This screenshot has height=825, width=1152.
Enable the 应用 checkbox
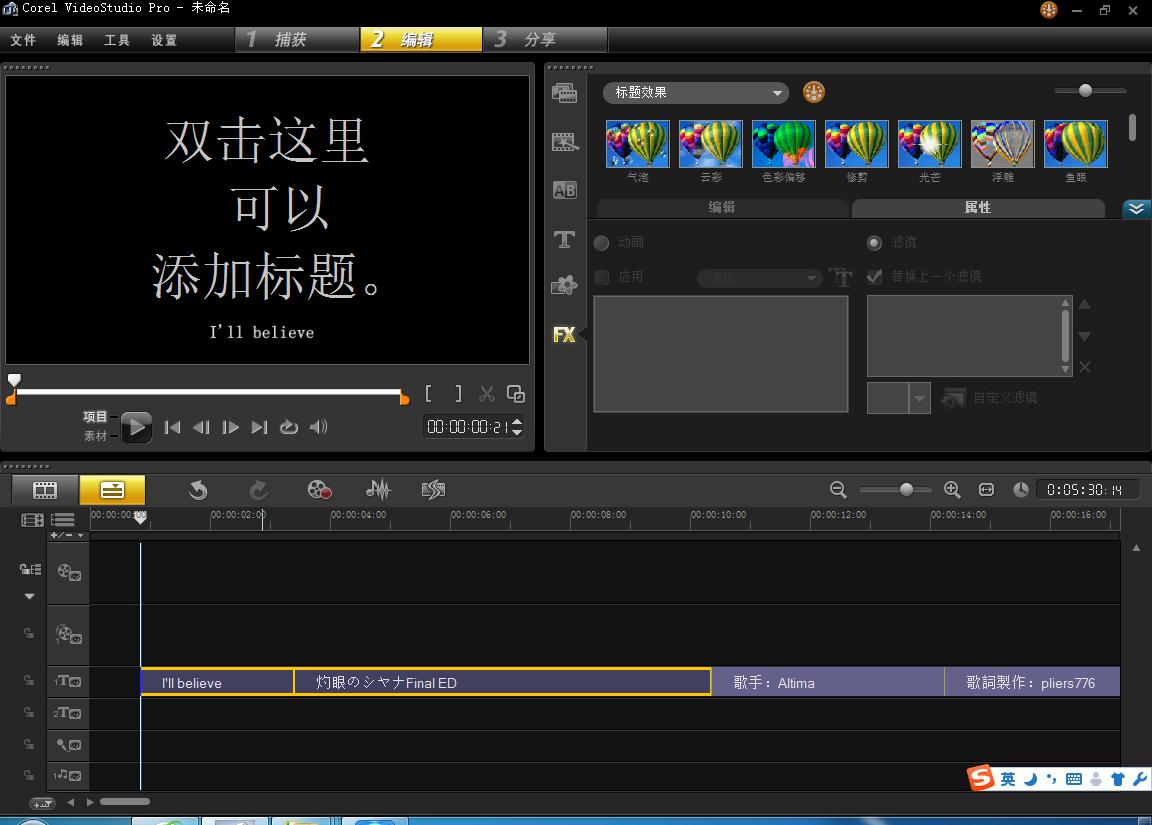pos(601,277)
